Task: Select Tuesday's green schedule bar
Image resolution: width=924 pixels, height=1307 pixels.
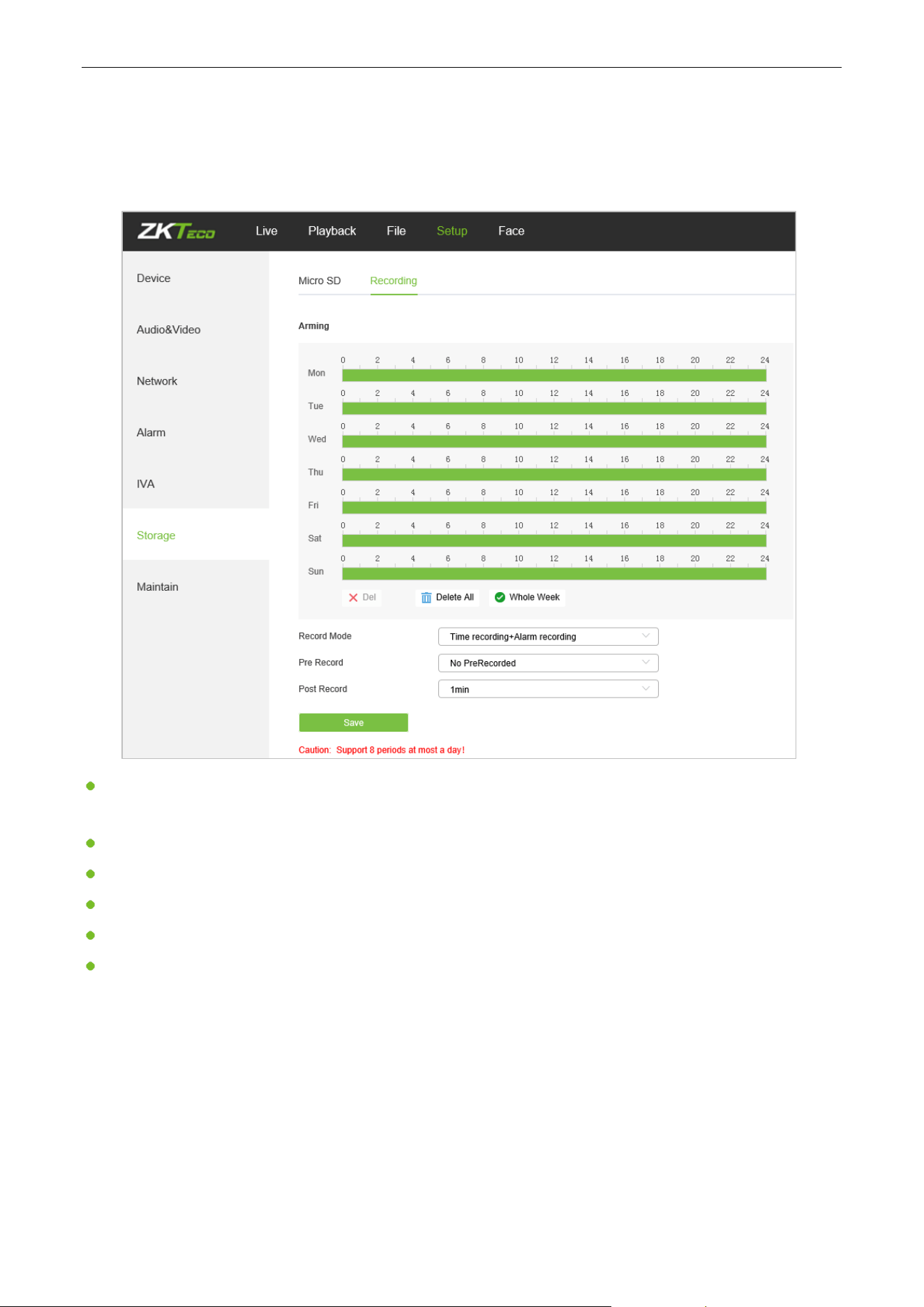Action: click(x=554, y=408)
